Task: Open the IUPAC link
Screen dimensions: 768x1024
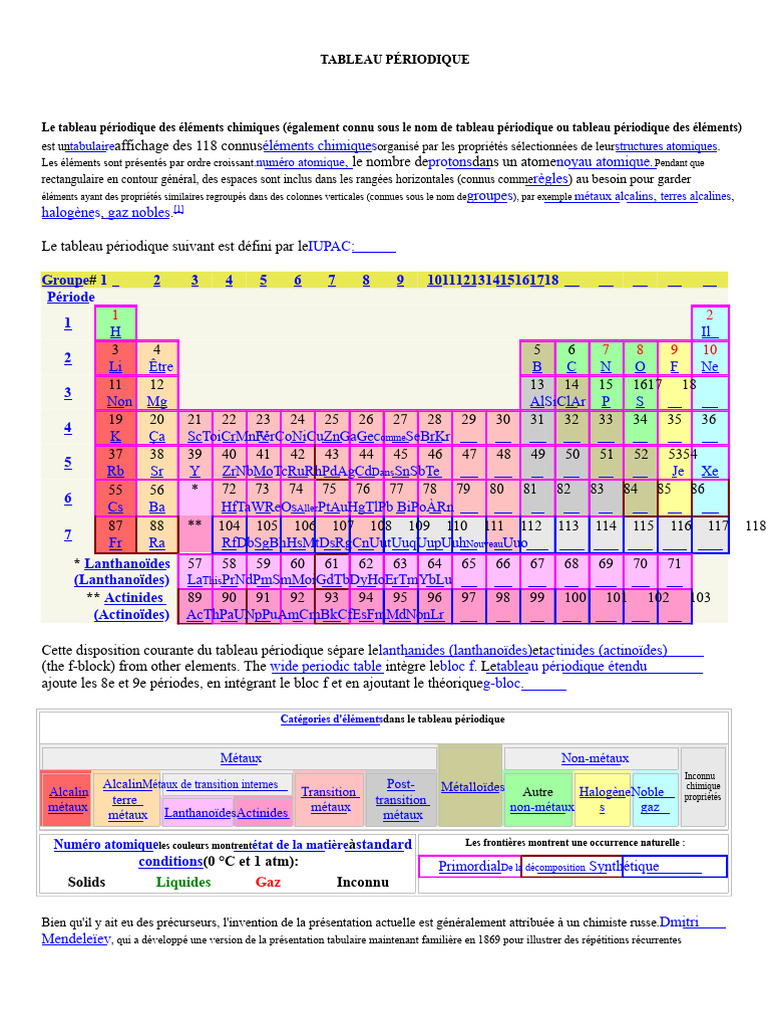Action: (330, 246)
